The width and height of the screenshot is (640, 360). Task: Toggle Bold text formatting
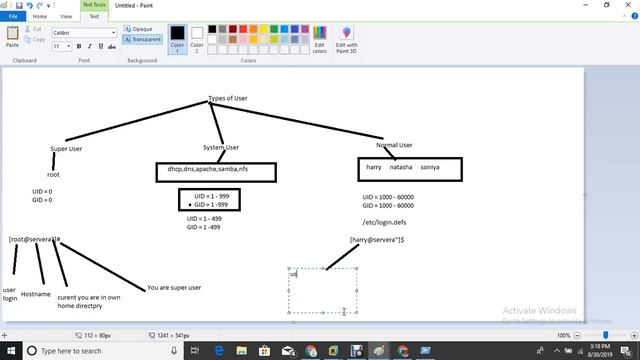tap(79, 47)
